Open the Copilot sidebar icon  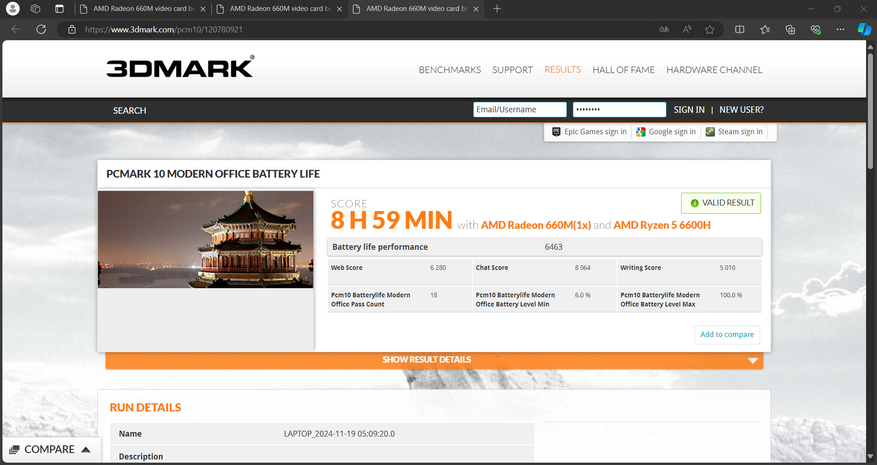coord(864,30)
